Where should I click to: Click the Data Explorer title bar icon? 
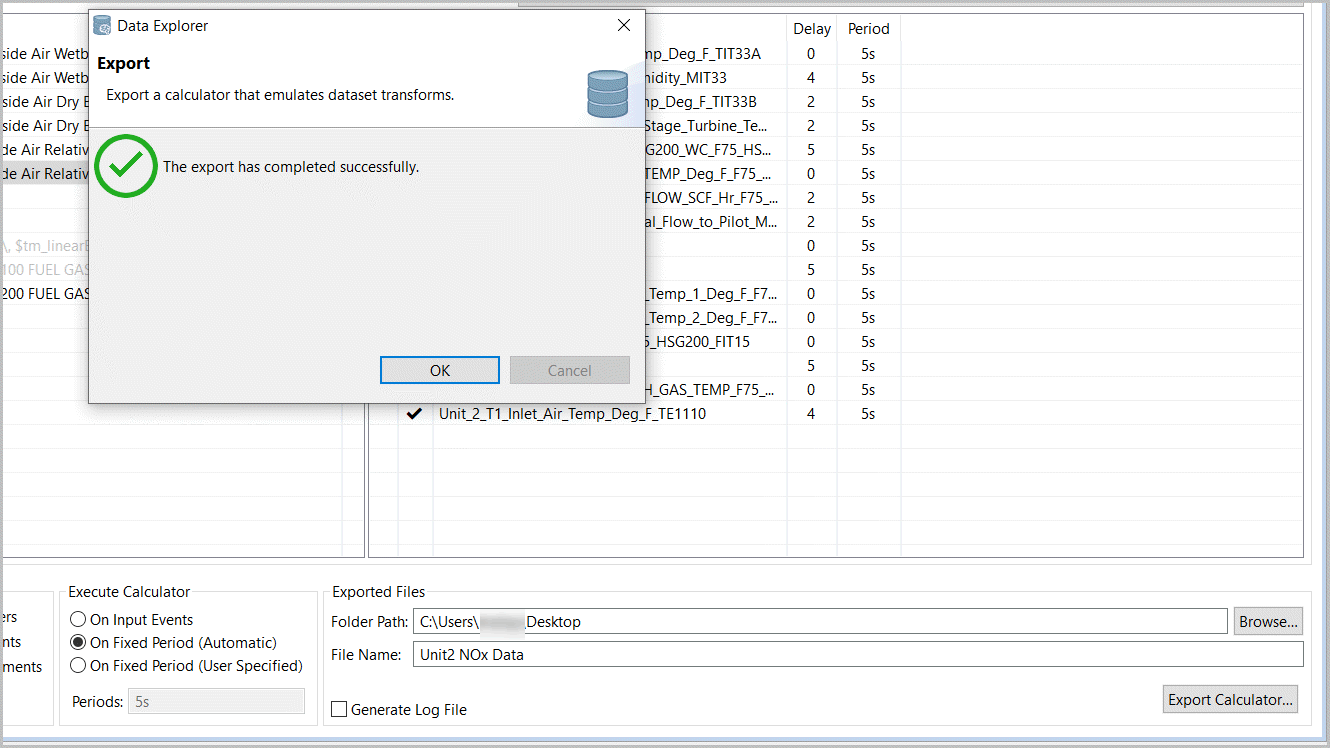click(x=102, y=26)
